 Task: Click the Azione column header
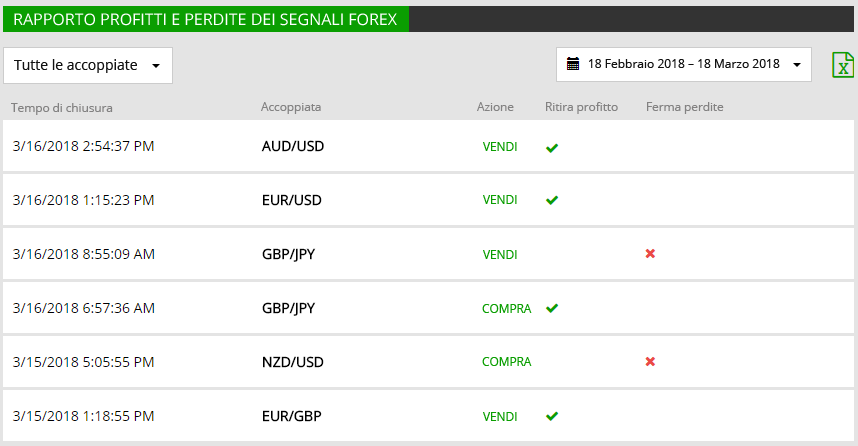tap(495, 107)
